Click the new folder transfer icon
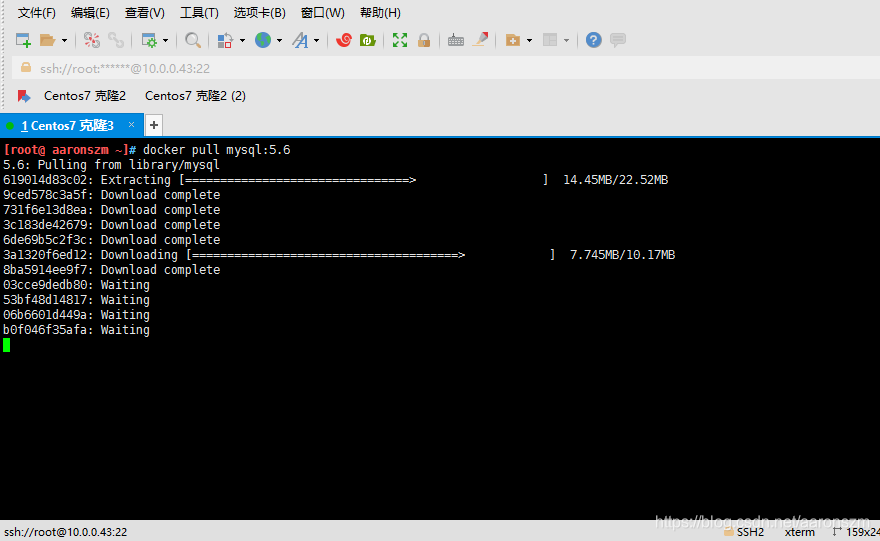 click(x=512, y=40)
